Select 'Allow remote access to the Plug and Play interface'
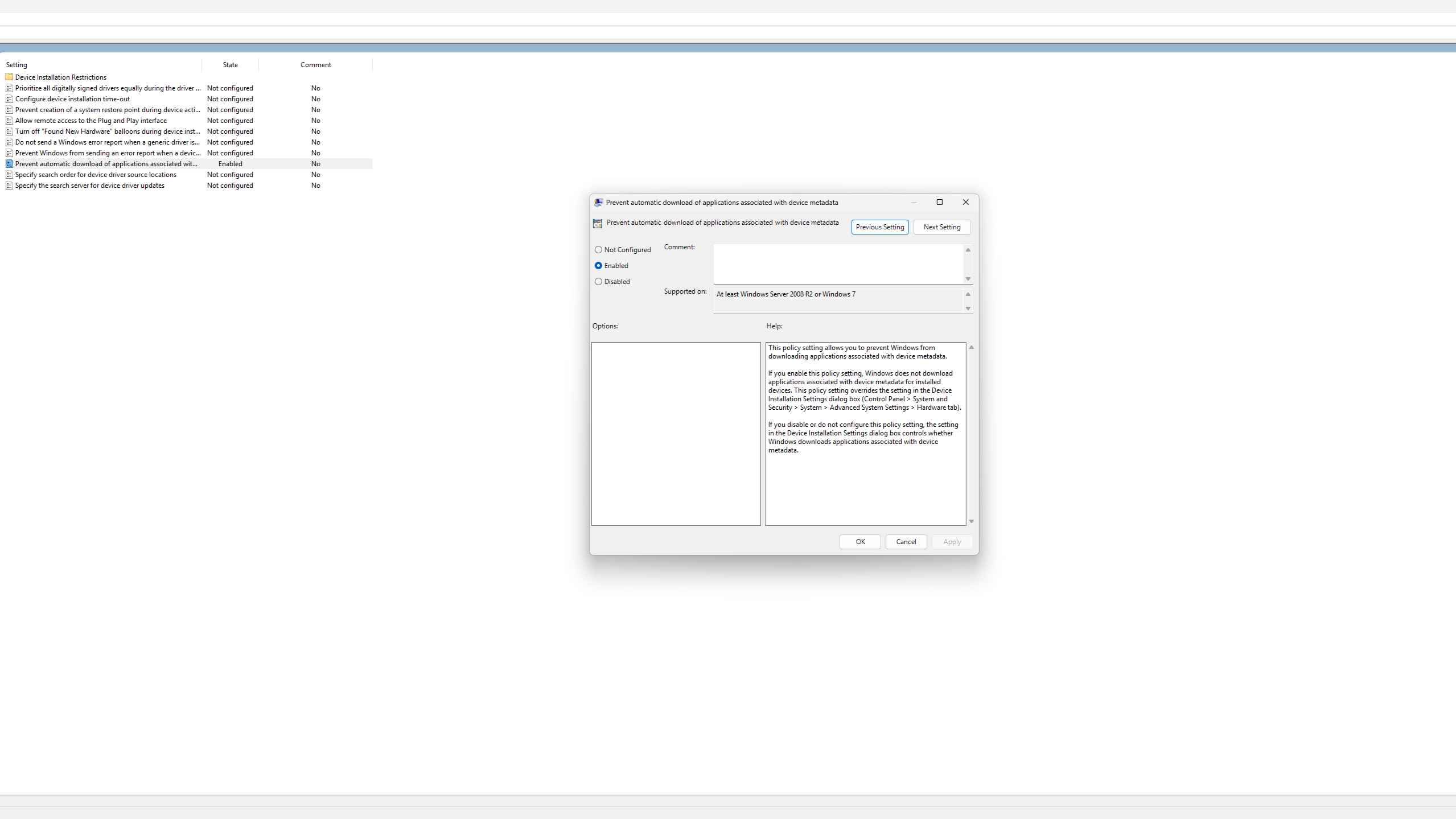 188,121
